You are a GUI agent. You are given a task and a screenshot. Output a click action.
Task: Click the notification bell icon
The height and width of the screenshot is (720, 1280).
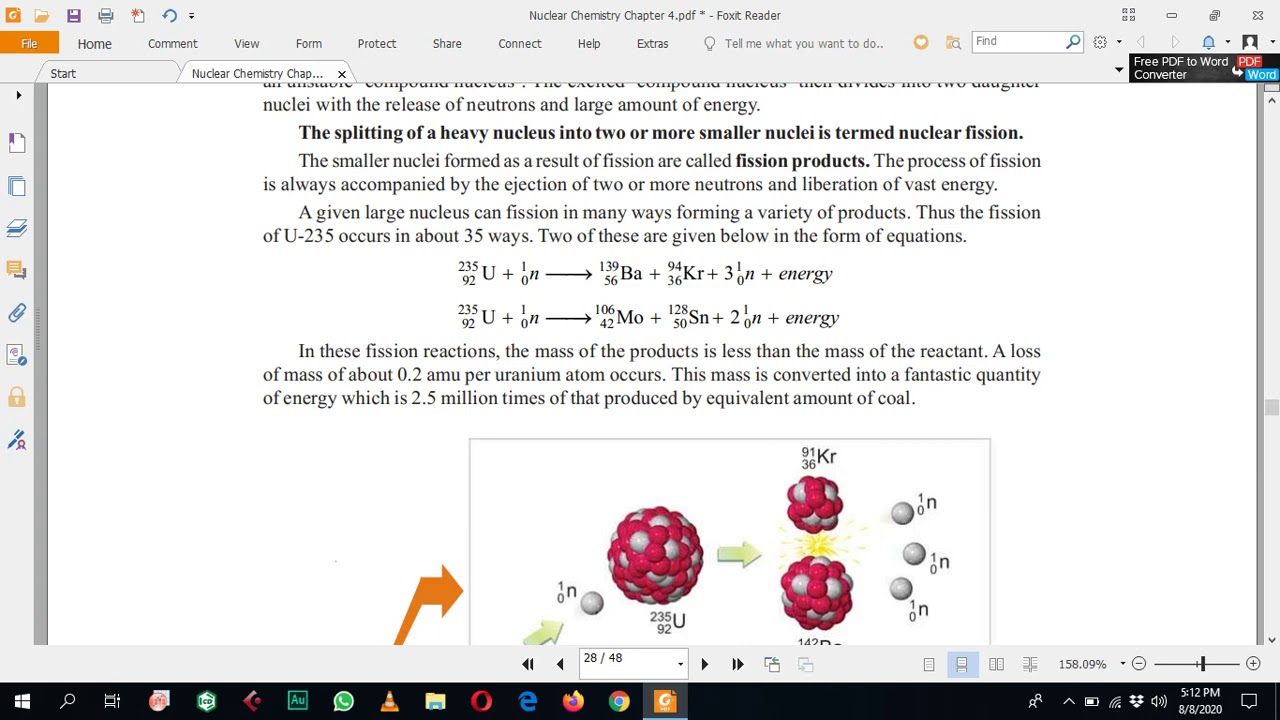pos(1208,42)
